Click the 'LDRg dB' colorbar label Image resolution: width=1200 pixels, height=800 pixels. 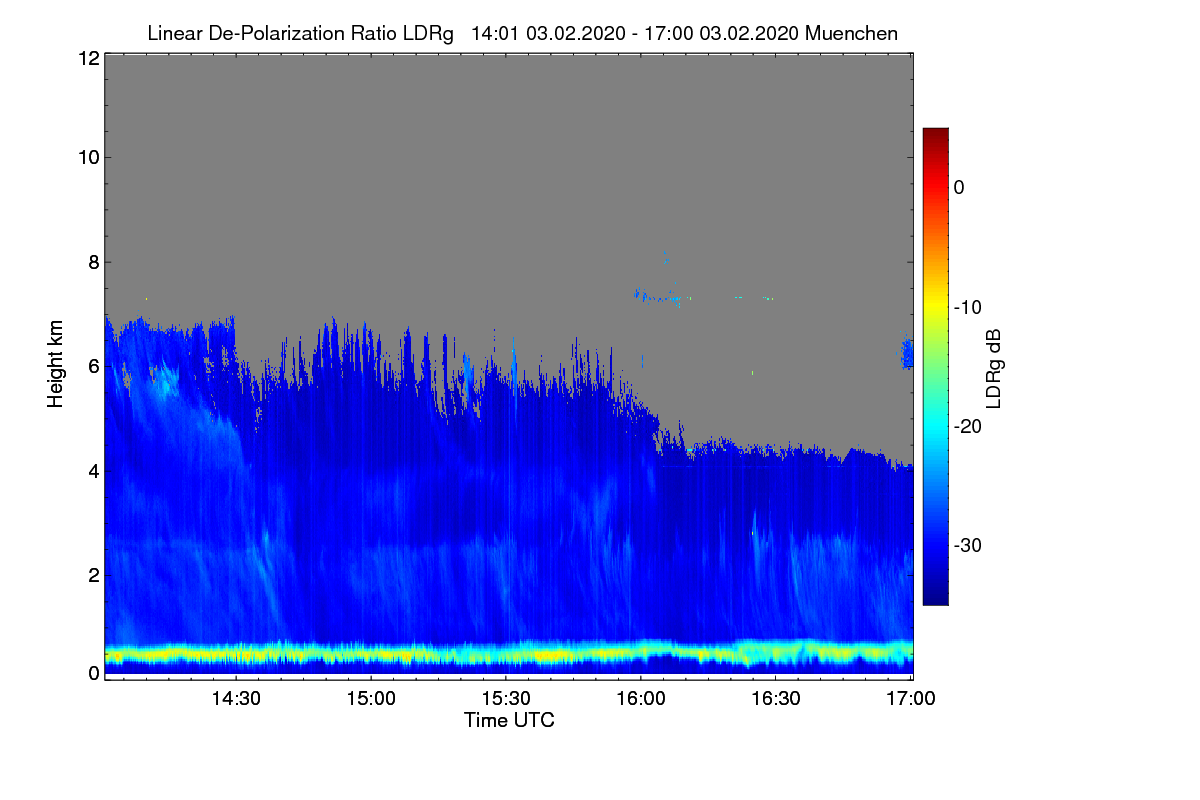994,368
